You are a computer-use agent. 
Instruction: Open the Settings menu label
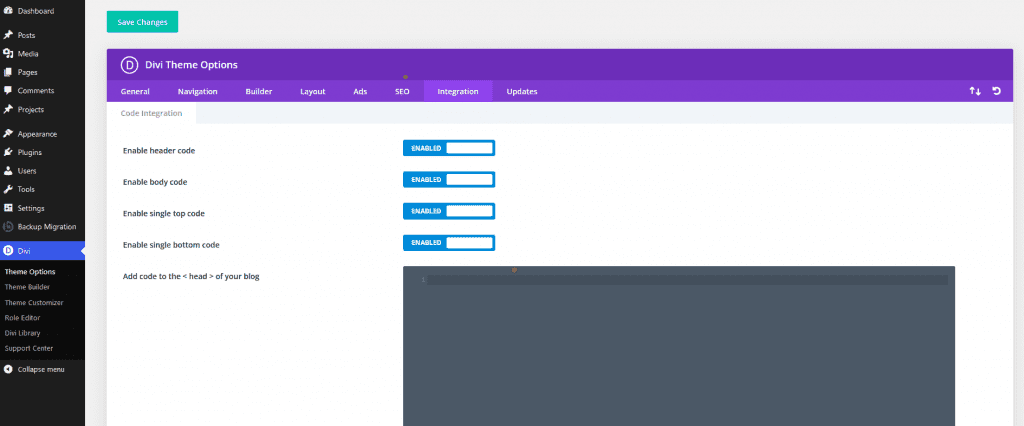click(x=31, y=208)
